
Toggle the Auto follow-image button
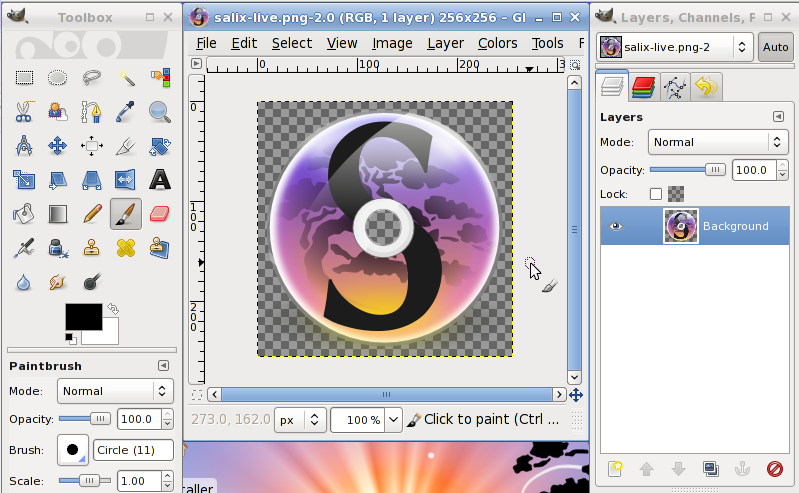(775, 47)
